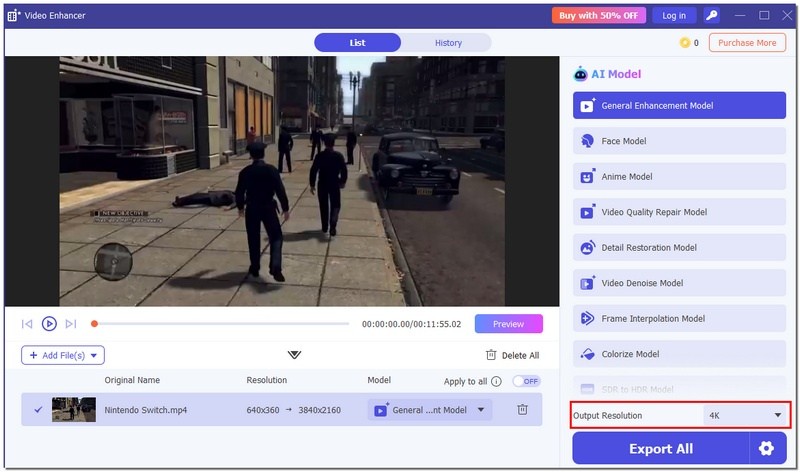Select the Nintendo Switch.mp4 thumbnail
This screenshot has width=800, height=472.
[x=74, y=409]
